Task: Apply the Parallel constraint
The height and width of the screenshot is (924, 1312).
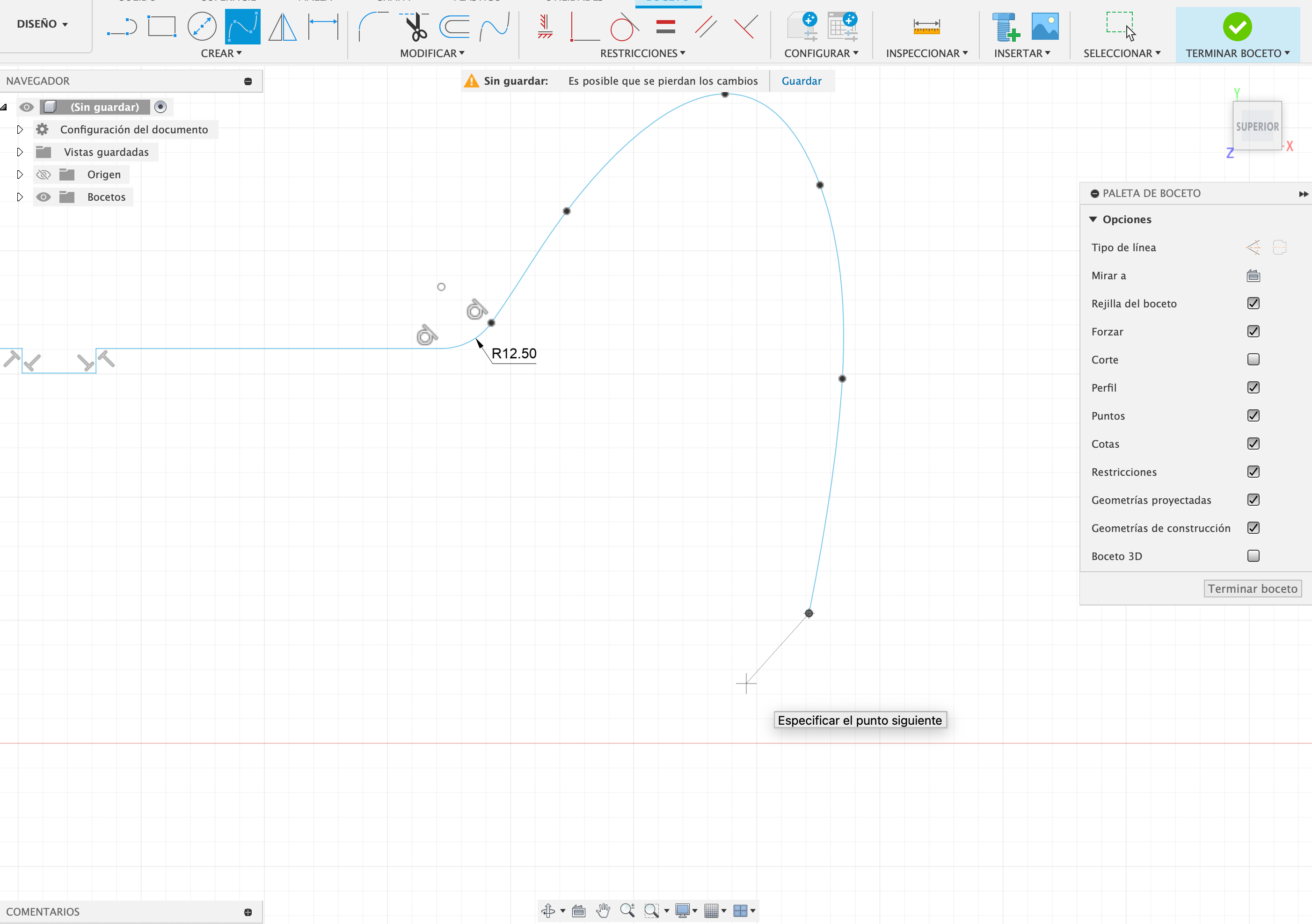Action: click(x=706, y=26)
